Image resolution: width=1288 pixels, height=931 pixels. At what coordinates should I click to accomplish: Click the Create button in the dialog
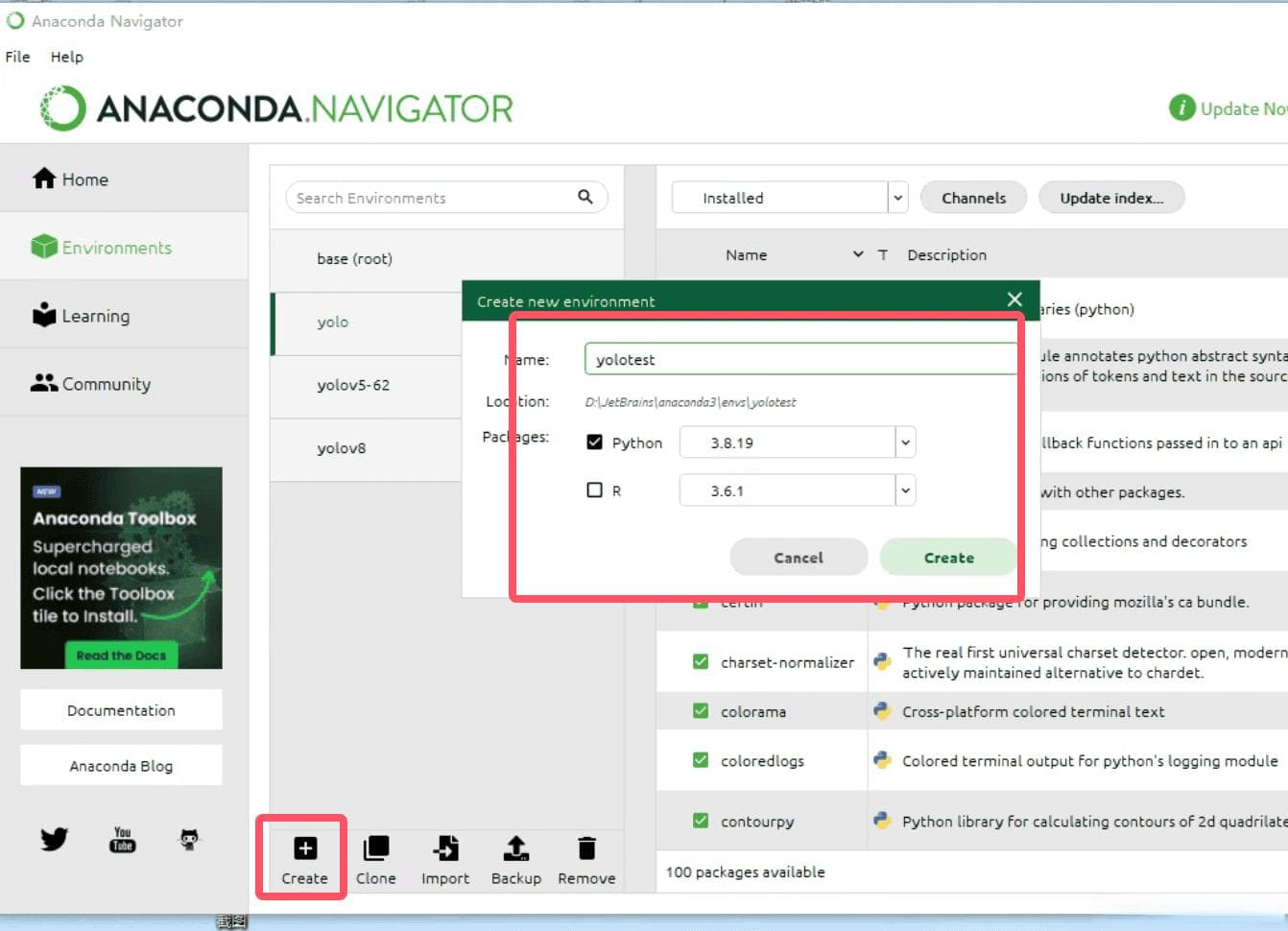[x=948, y=558]
